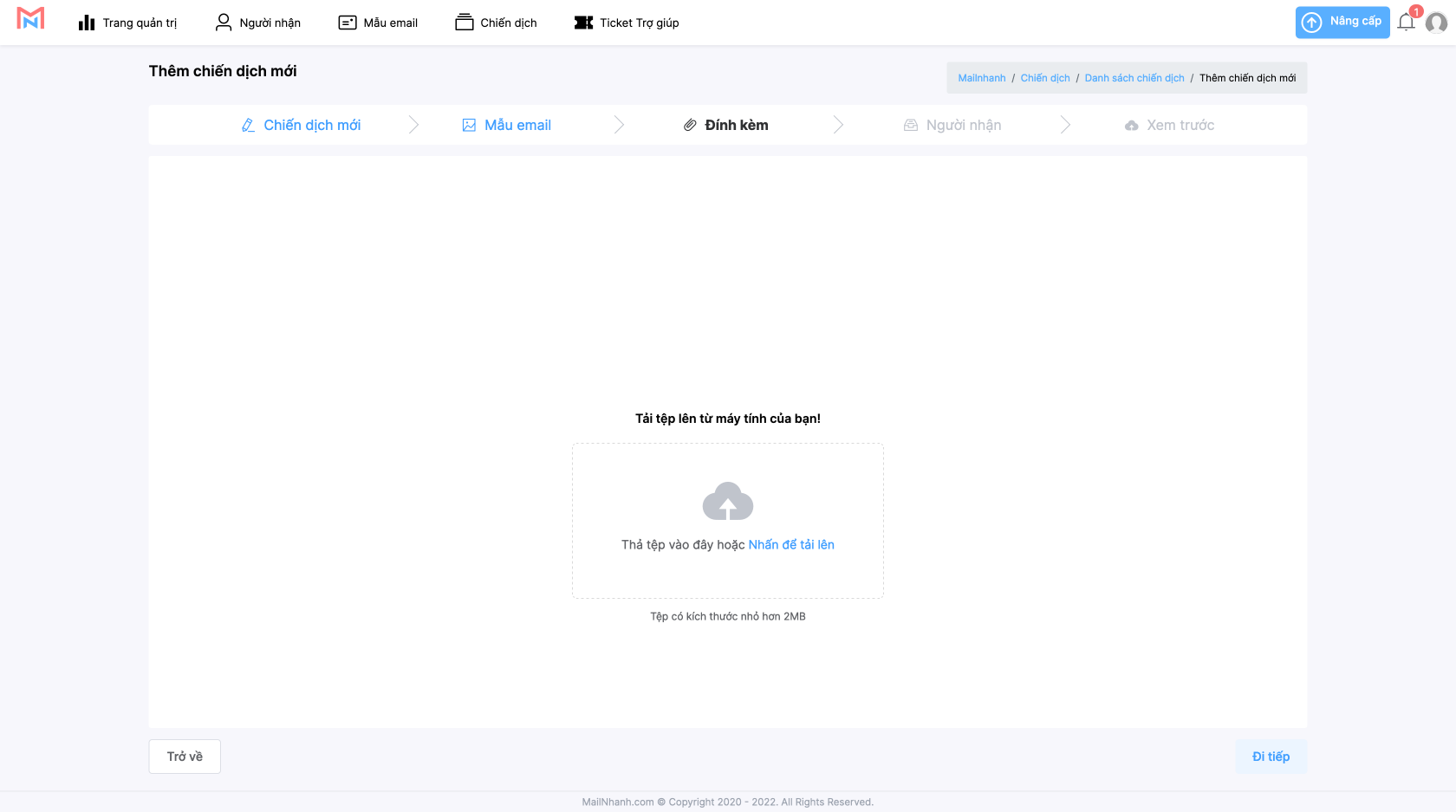Open the user avatar profile icon
1456x812 pixels.
pyautogui.click(x=1436, y=23)
